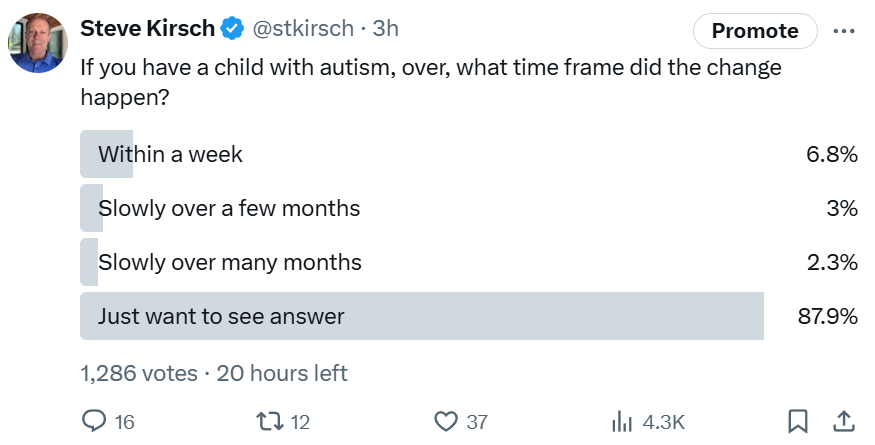This screenshot has width=875, height=445.
Task: Bookmark this post
Action: pyautogui.click(x=798, y=422)
